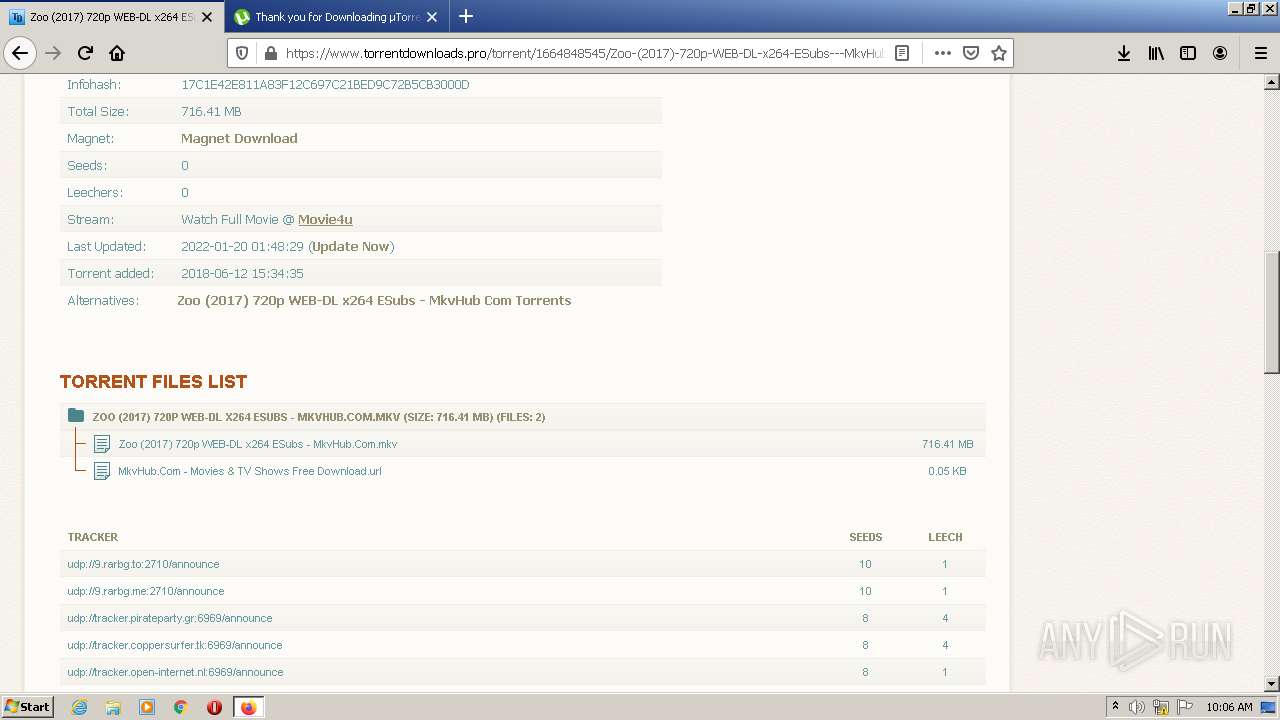Viewport: 1280px width, 720px height.
Task: Click the folder icon of torrent files list
Action: click(76, 415)
